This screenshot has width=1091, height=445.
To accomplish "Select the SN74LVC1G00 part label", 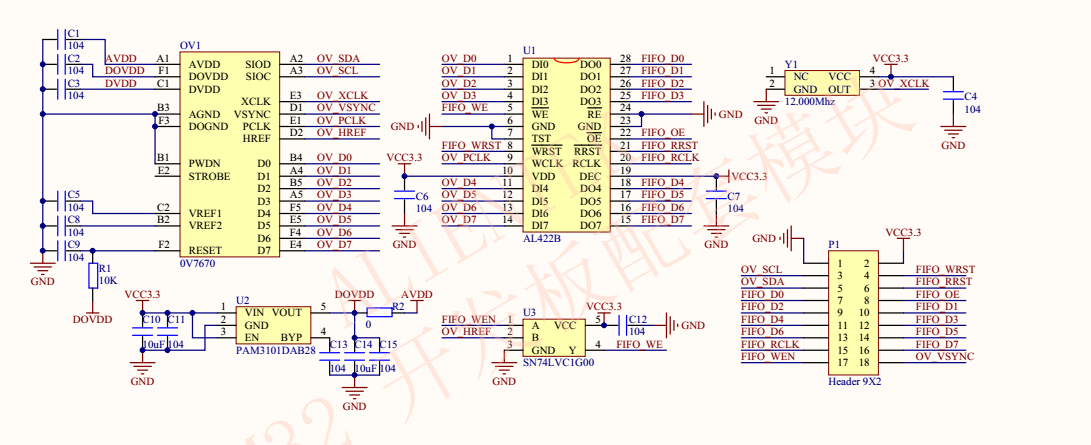I will 558,362.
